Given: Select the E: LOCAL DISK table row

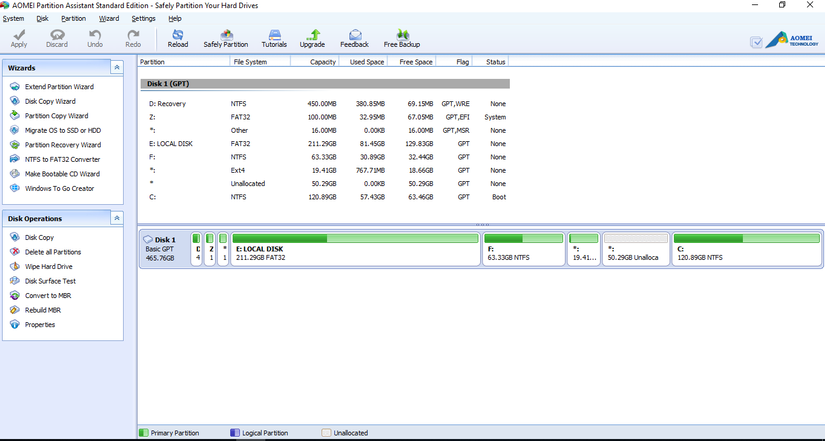Looking at the screenshot, I should pos(325,144).
